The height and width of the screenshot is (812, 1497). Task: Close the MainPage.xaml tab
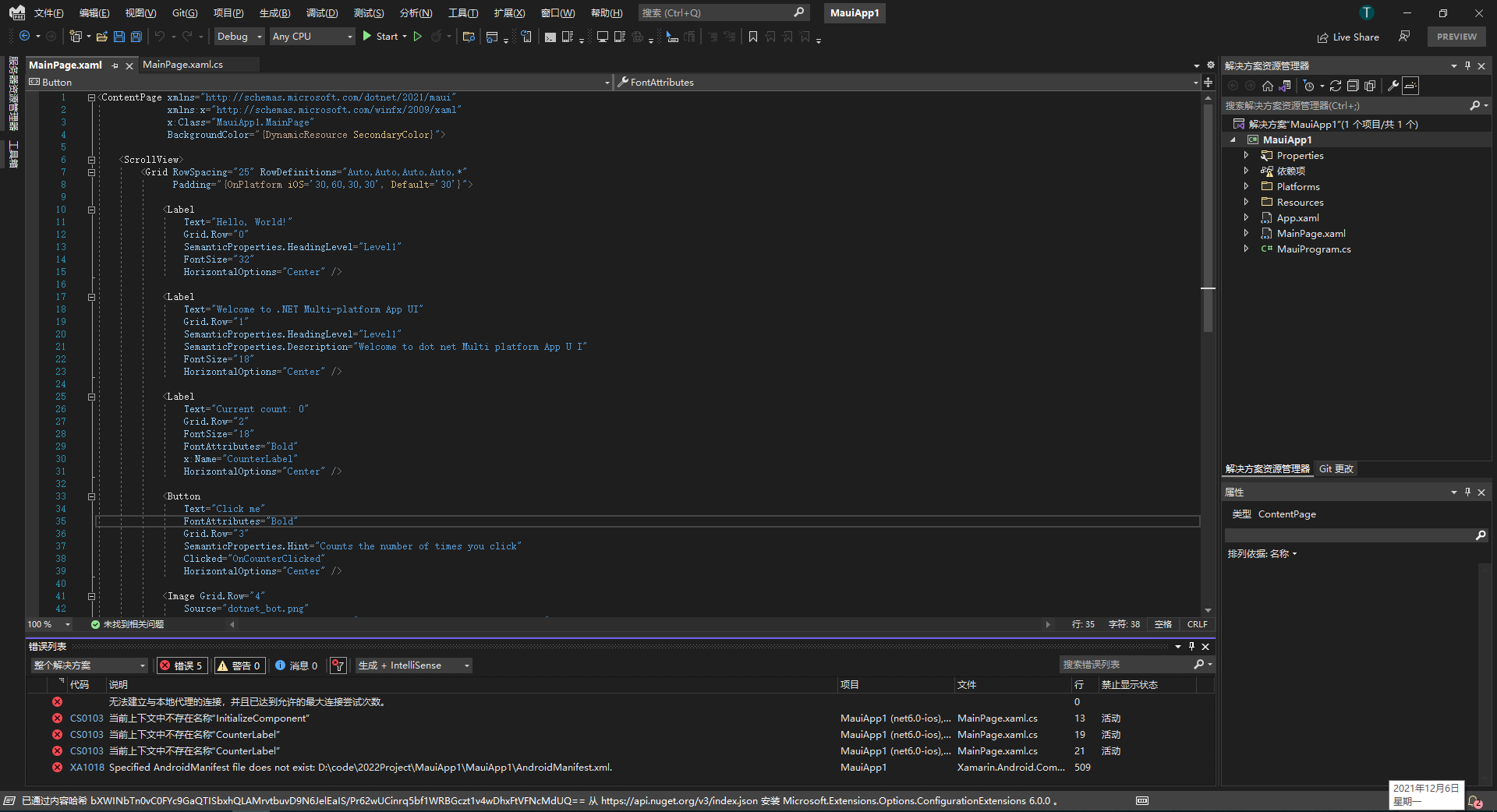(129, 65)
